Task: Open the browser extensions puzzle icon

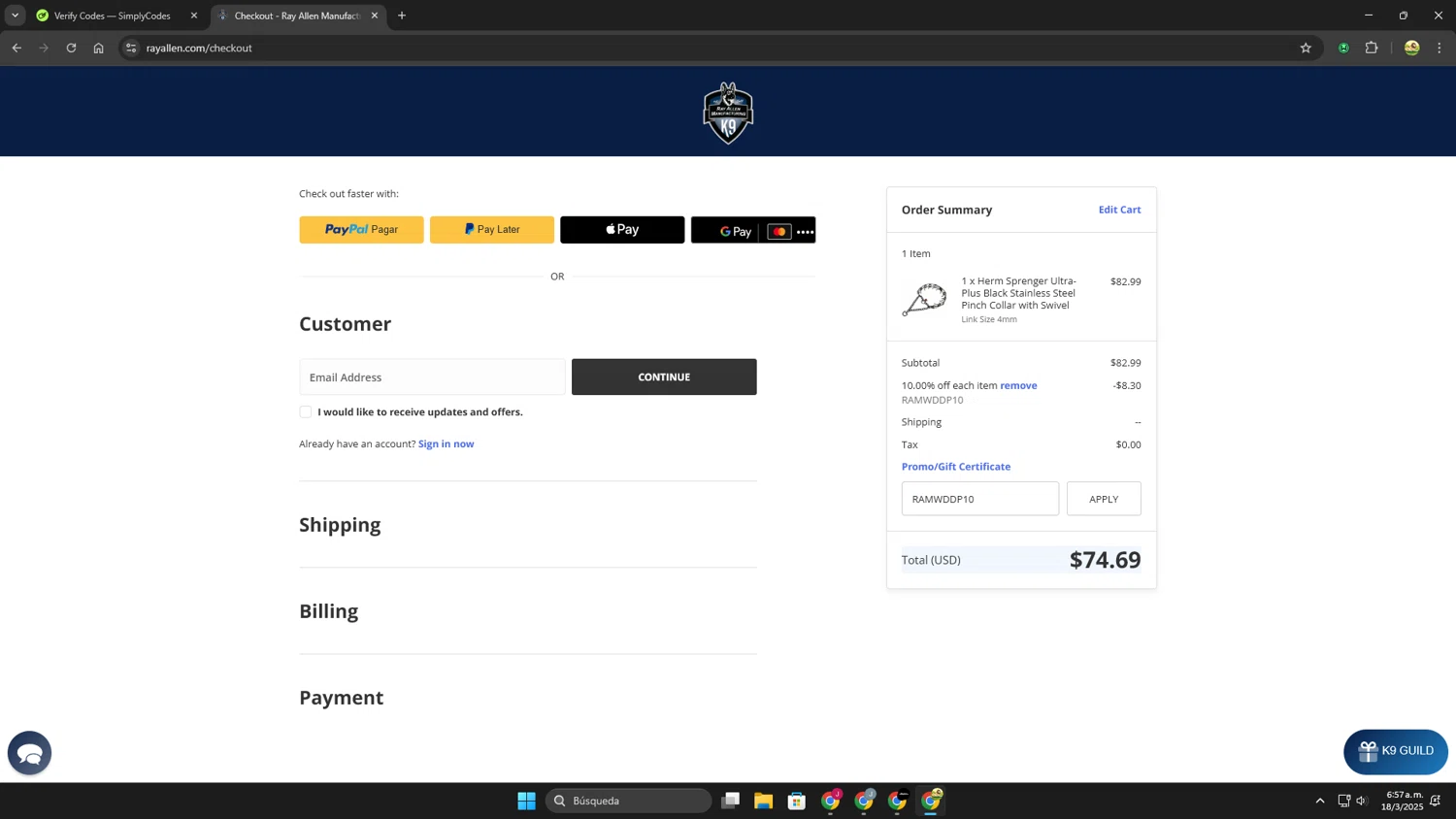Action: pyautogui.click(x=1372, y=48)
